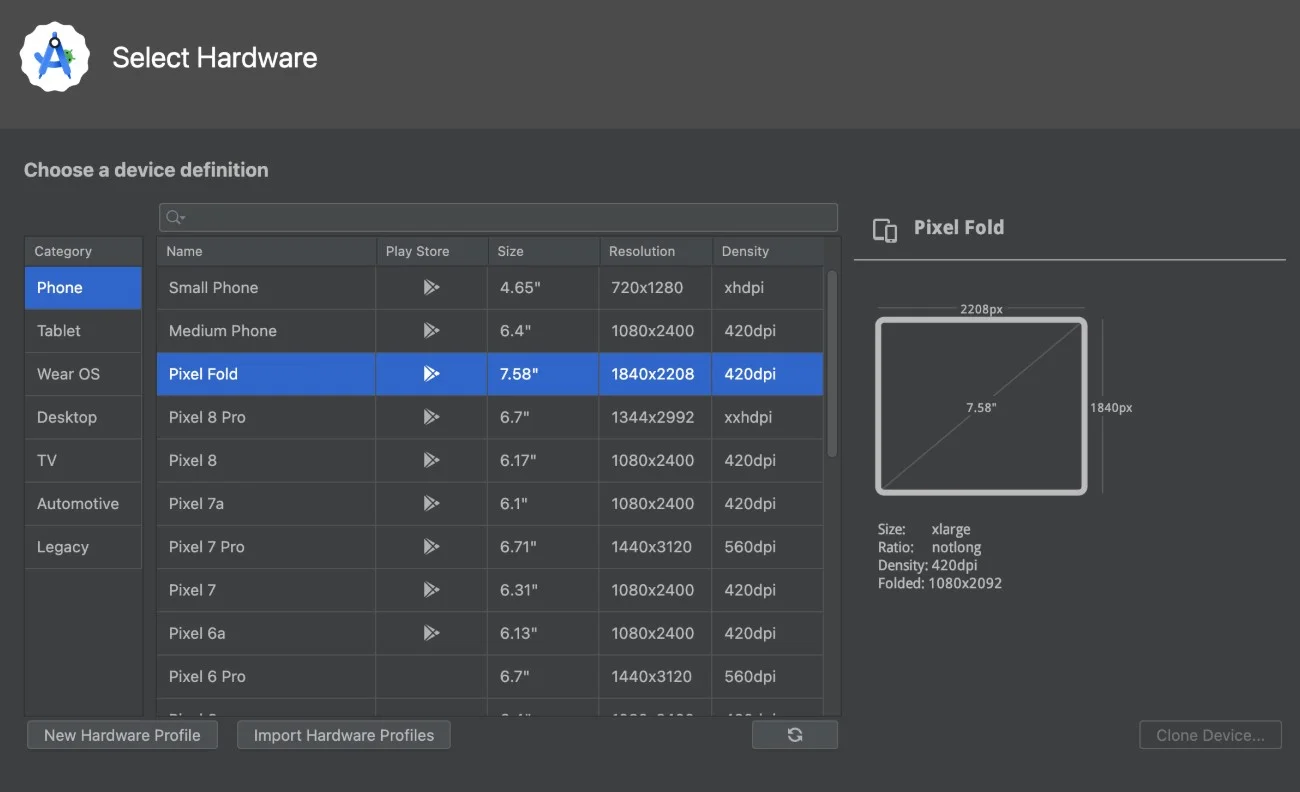This screenshot has width=1300, height=792.
Task: Click the Select Hardware title
Action: pos(215,58)
